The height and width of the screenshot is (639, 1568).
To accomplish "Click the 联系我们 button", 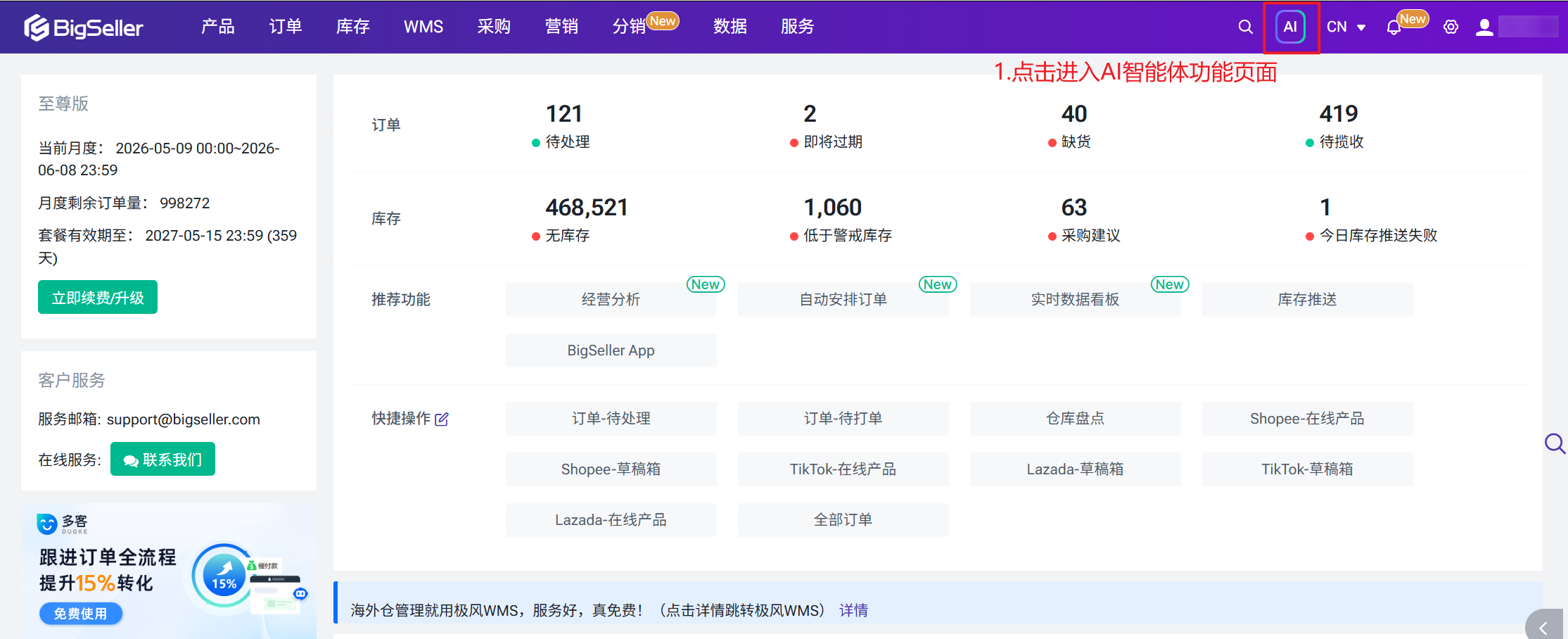I will click(162, 459).
